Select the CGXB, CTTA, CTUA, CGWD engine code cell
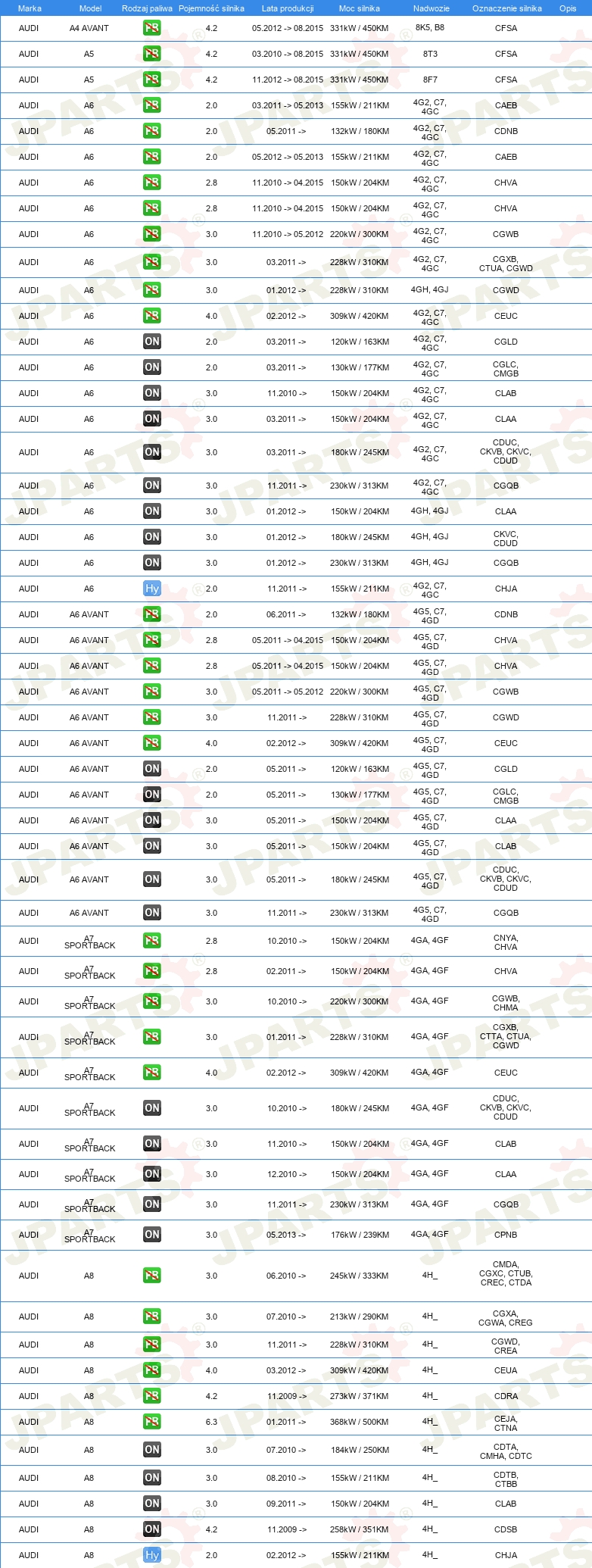This screenshot has width=592, height=1568. pyautogui.click(x=506, y=1036)
